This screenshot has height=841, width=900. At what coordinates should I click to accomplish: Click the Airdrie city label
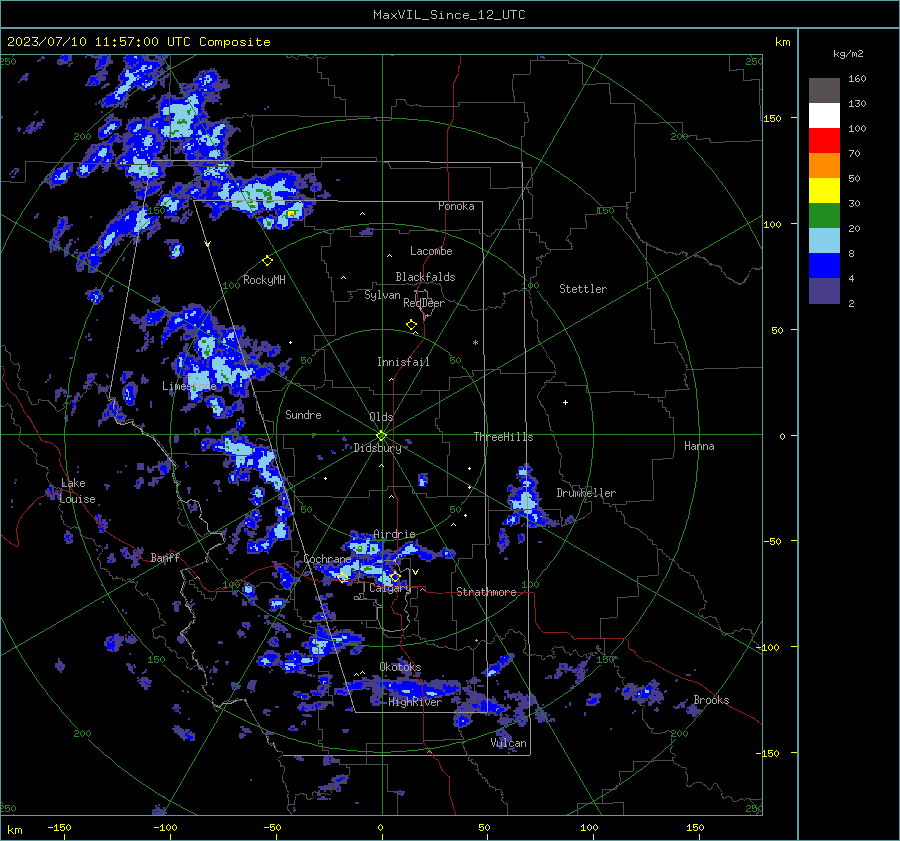pos(394,534)
